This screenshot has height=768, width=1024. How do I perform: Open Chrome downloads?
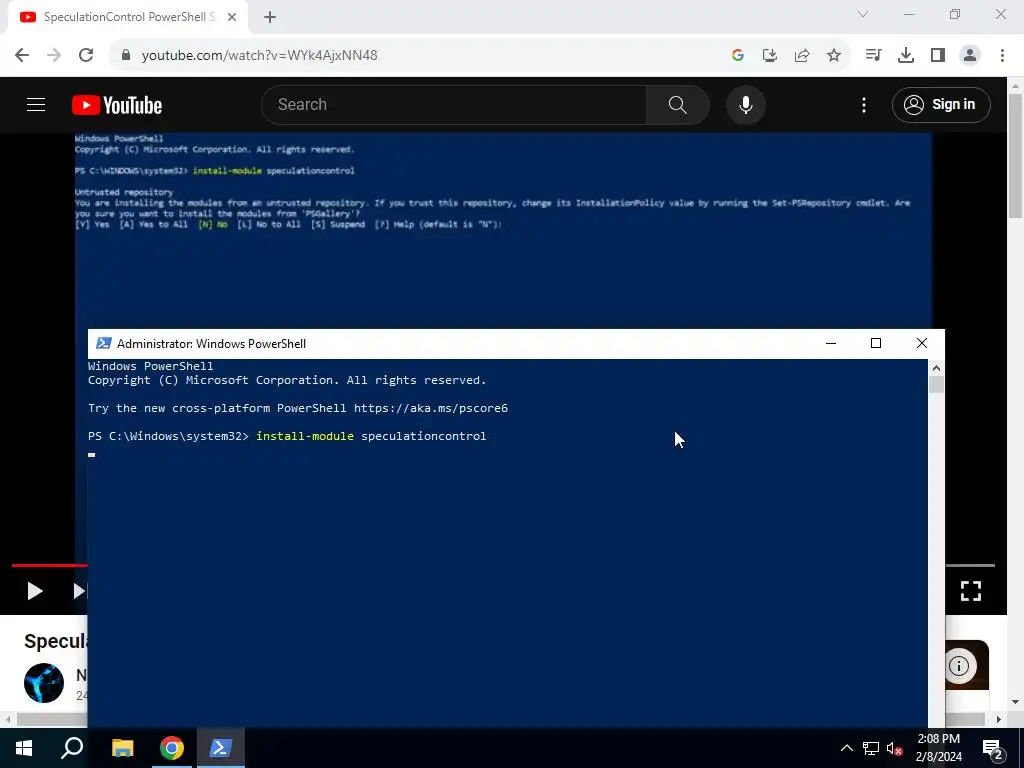tap(906, 56)
